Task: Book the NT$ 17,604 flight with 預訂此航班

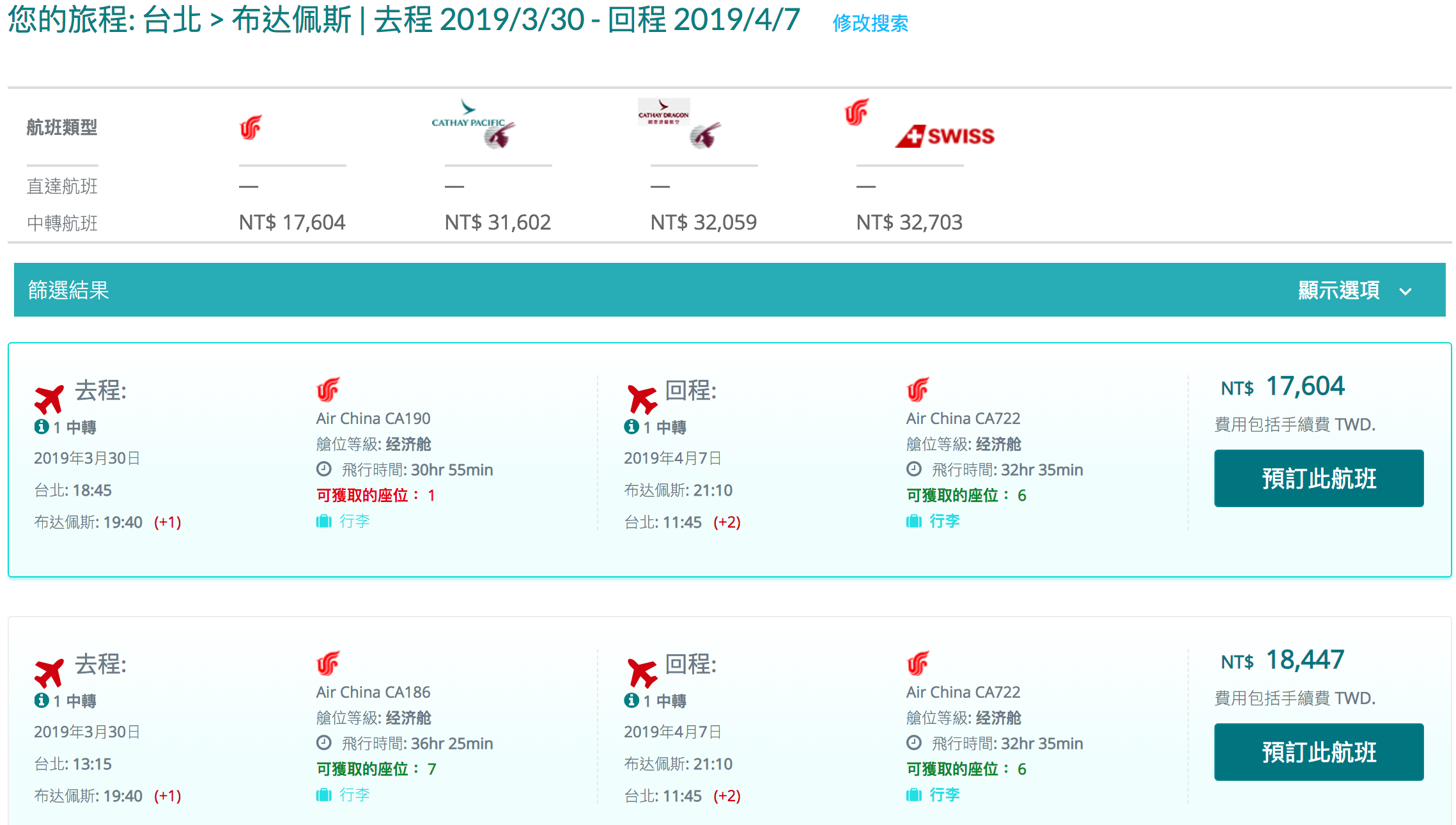Action: click(x=1319, y=478)
